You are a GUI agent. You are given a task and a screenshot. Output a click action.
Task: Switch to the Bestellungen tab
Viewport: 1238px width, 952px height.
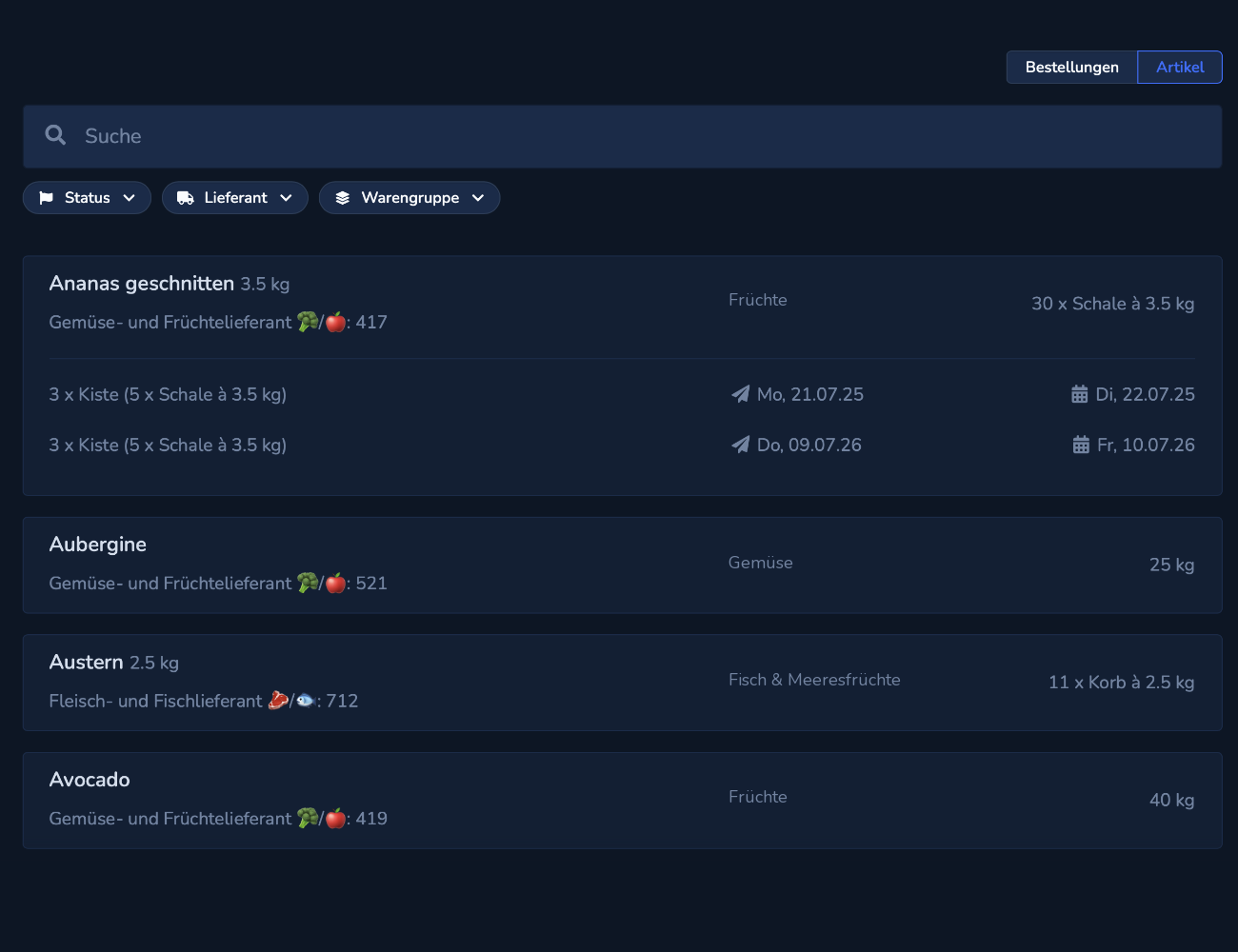1072,67
